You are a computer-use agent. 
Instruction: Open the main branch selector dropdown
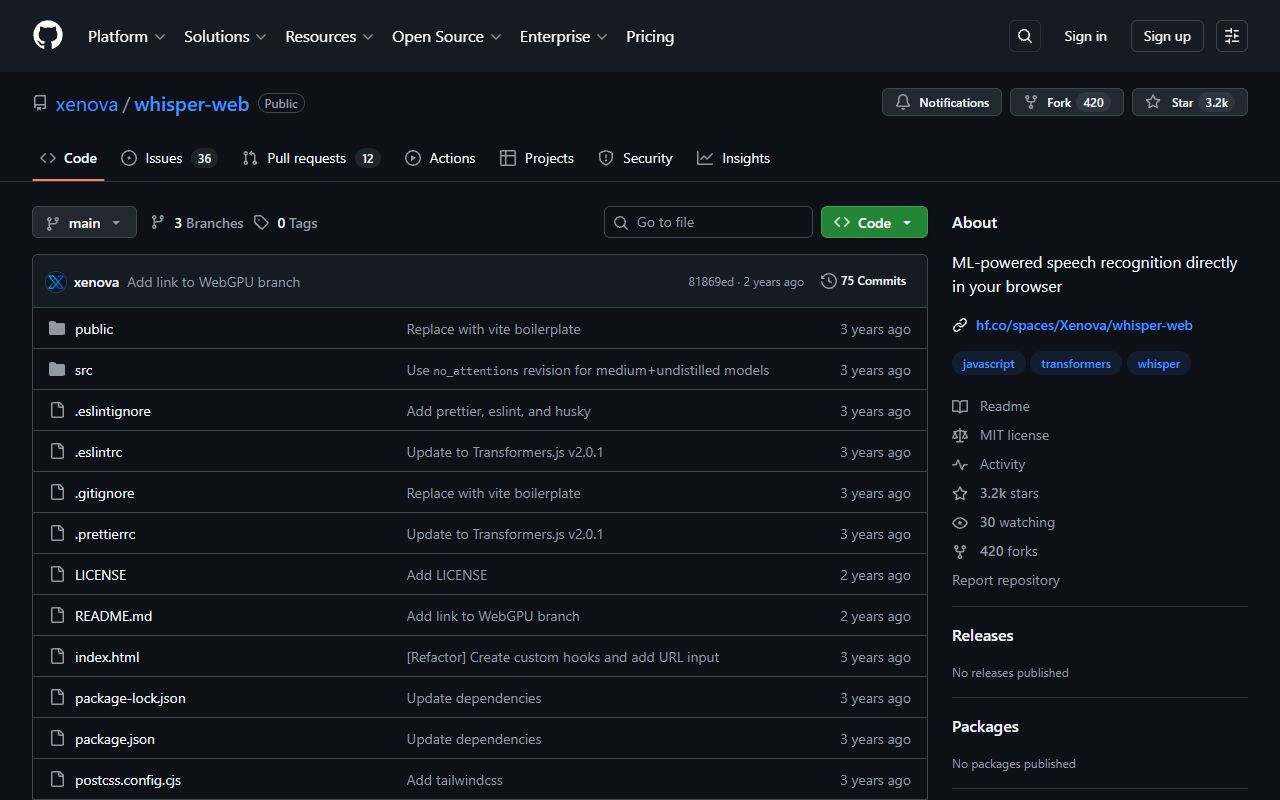[84, 222]
